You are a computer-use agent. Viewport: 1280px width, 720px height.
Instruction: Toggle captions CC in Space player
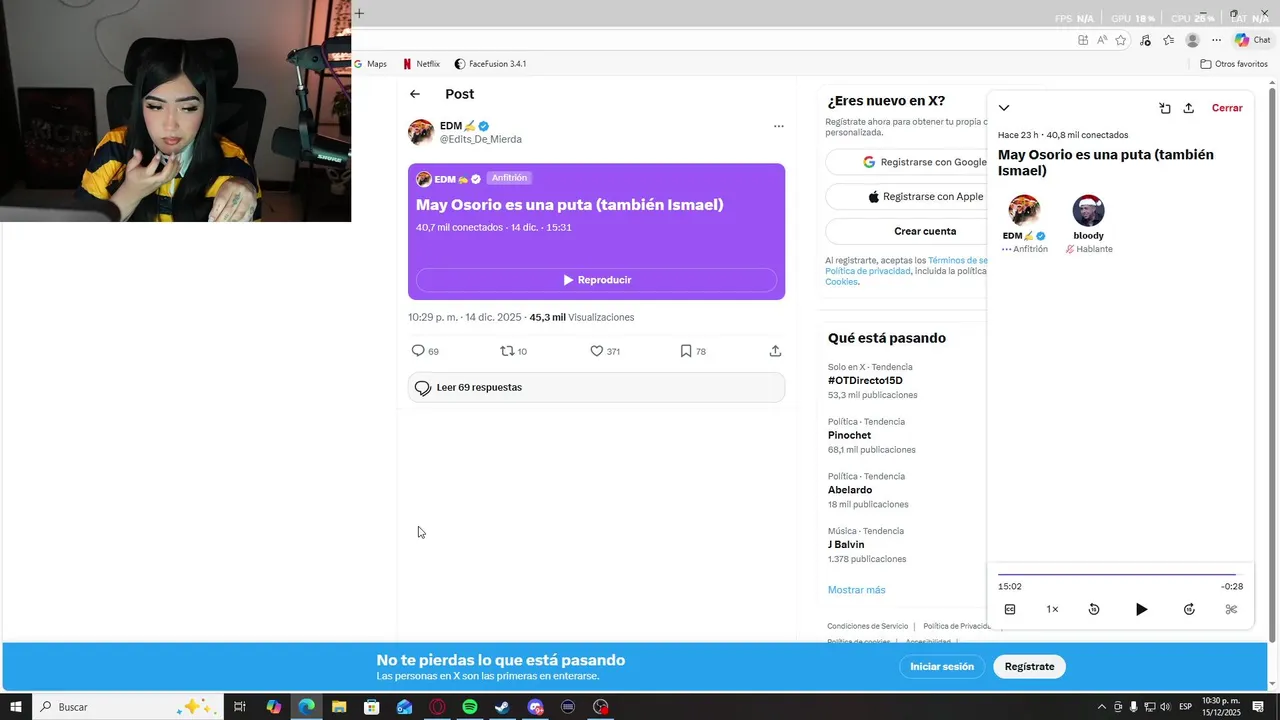1010,609
